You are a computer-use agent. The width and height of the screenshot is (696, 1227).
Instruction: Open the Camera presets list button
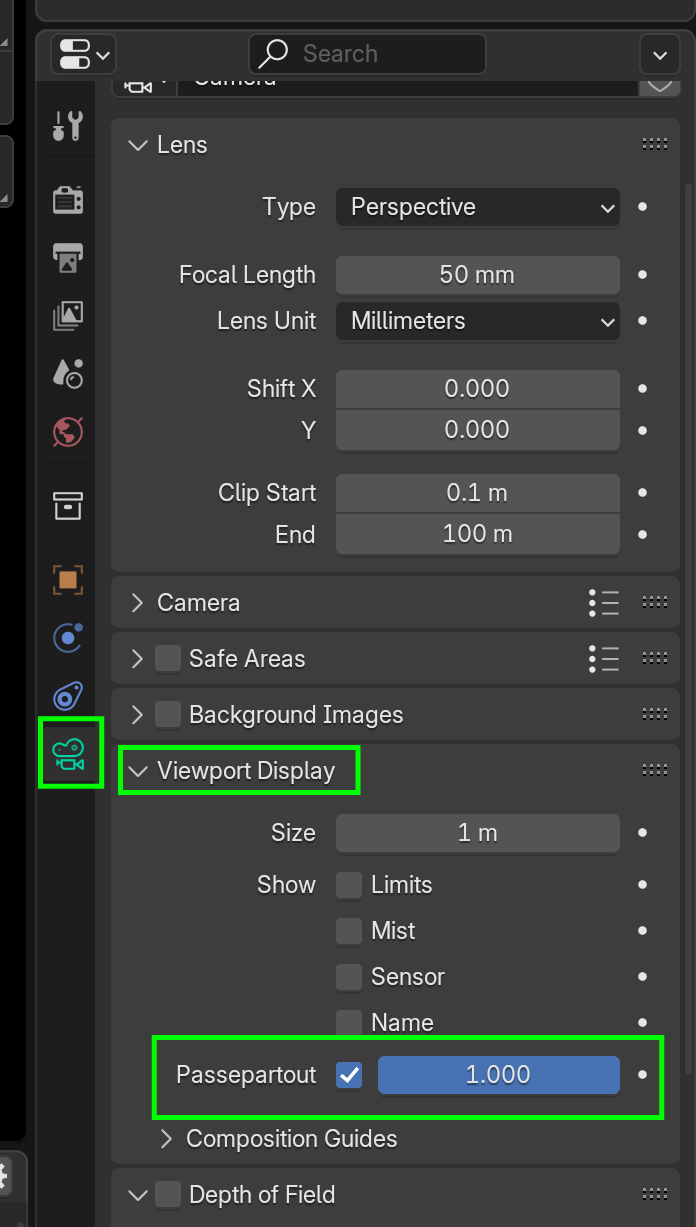pyautogui.click(x=604, y=603)
